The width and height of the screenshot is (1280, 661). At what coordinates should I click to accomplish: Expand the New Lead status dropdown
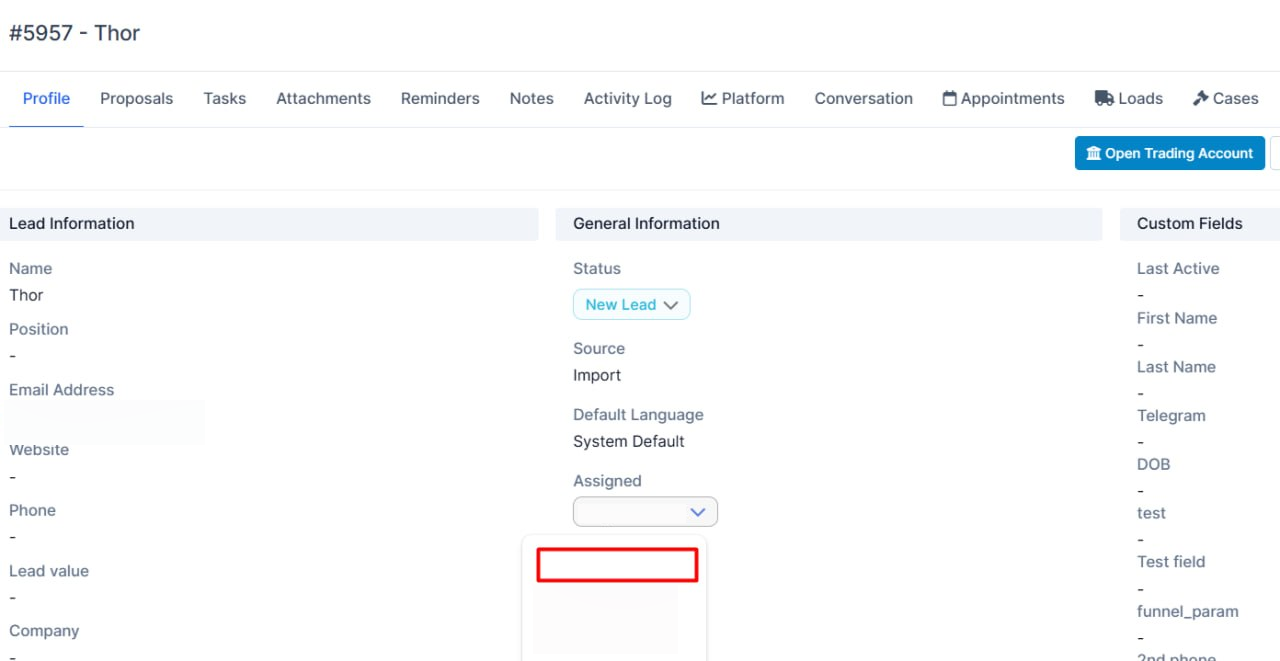tap(631, 305)
